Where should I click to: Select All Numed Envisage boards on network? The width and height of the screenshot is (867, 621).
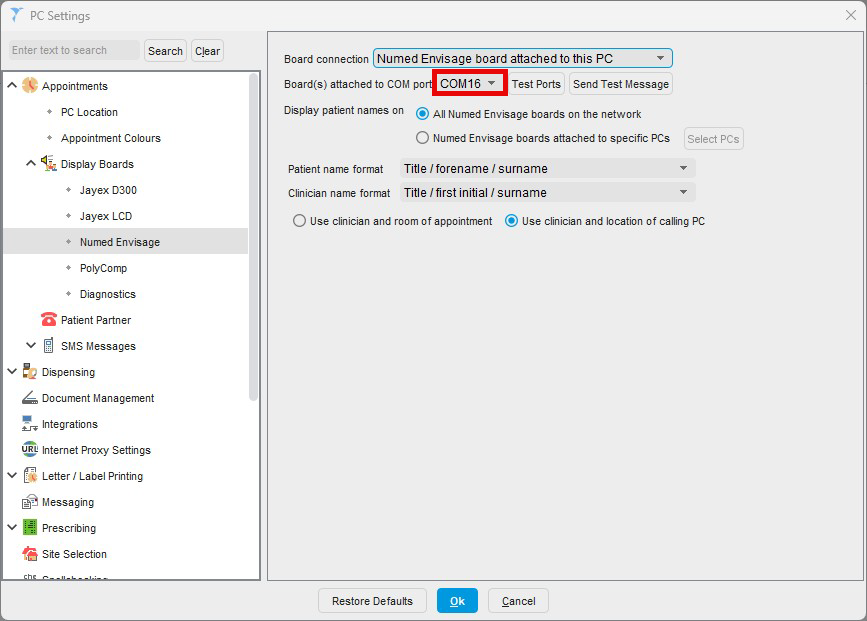(423, 114)
